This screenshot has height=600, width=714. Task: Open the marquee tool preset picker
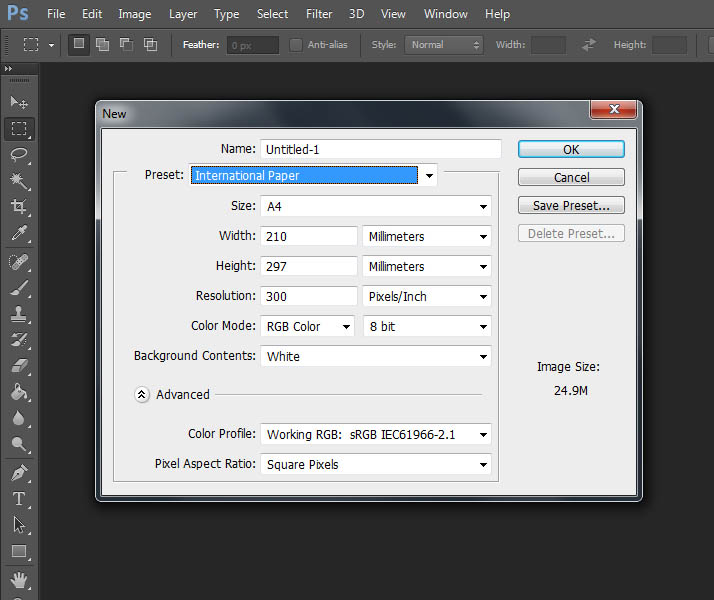[51, 45]
